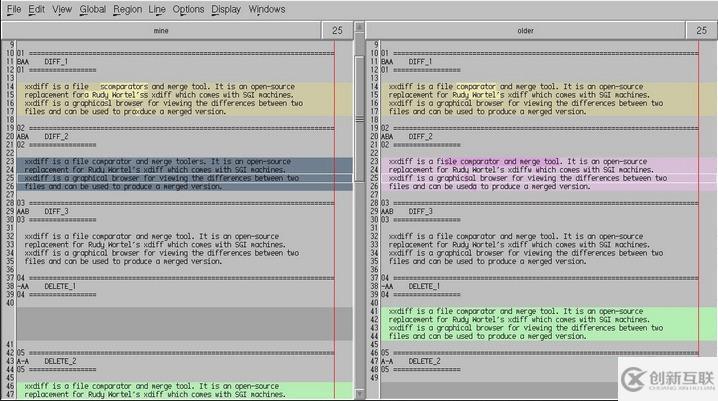Click line 15 'replacement fora Rudy' in mine
718x401 pixels.
click(x=65, y=95)
